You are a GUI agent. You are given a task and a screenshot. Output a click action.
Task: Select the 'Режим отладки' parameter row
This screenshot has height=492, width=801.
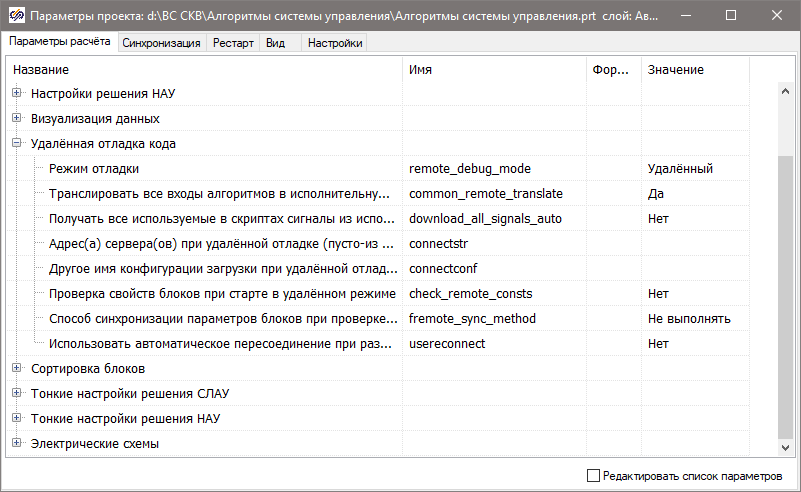(x=94, y=169)
